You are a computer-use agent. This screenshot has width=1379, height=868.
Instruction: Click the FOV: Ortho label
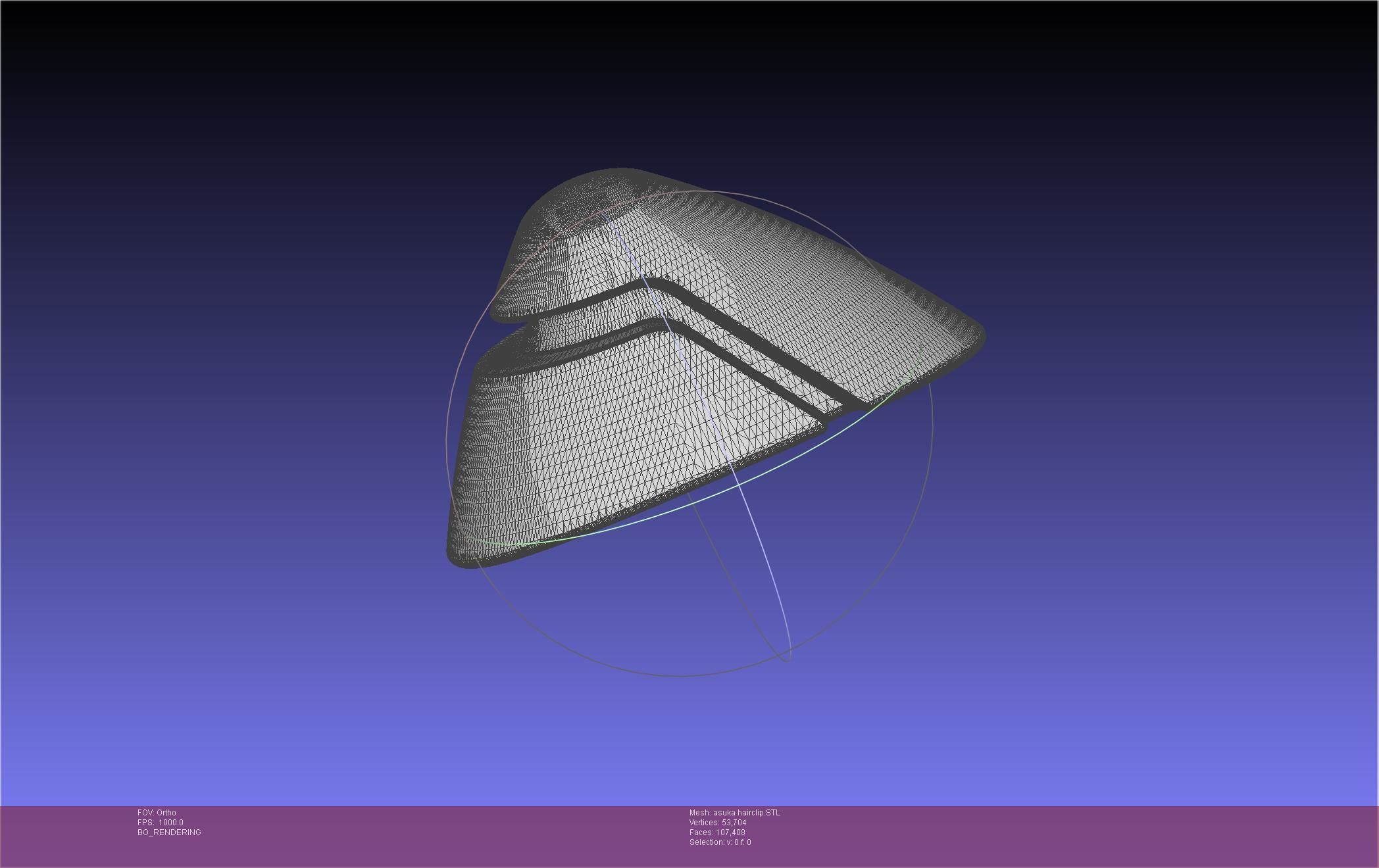(x=157, y=813)
